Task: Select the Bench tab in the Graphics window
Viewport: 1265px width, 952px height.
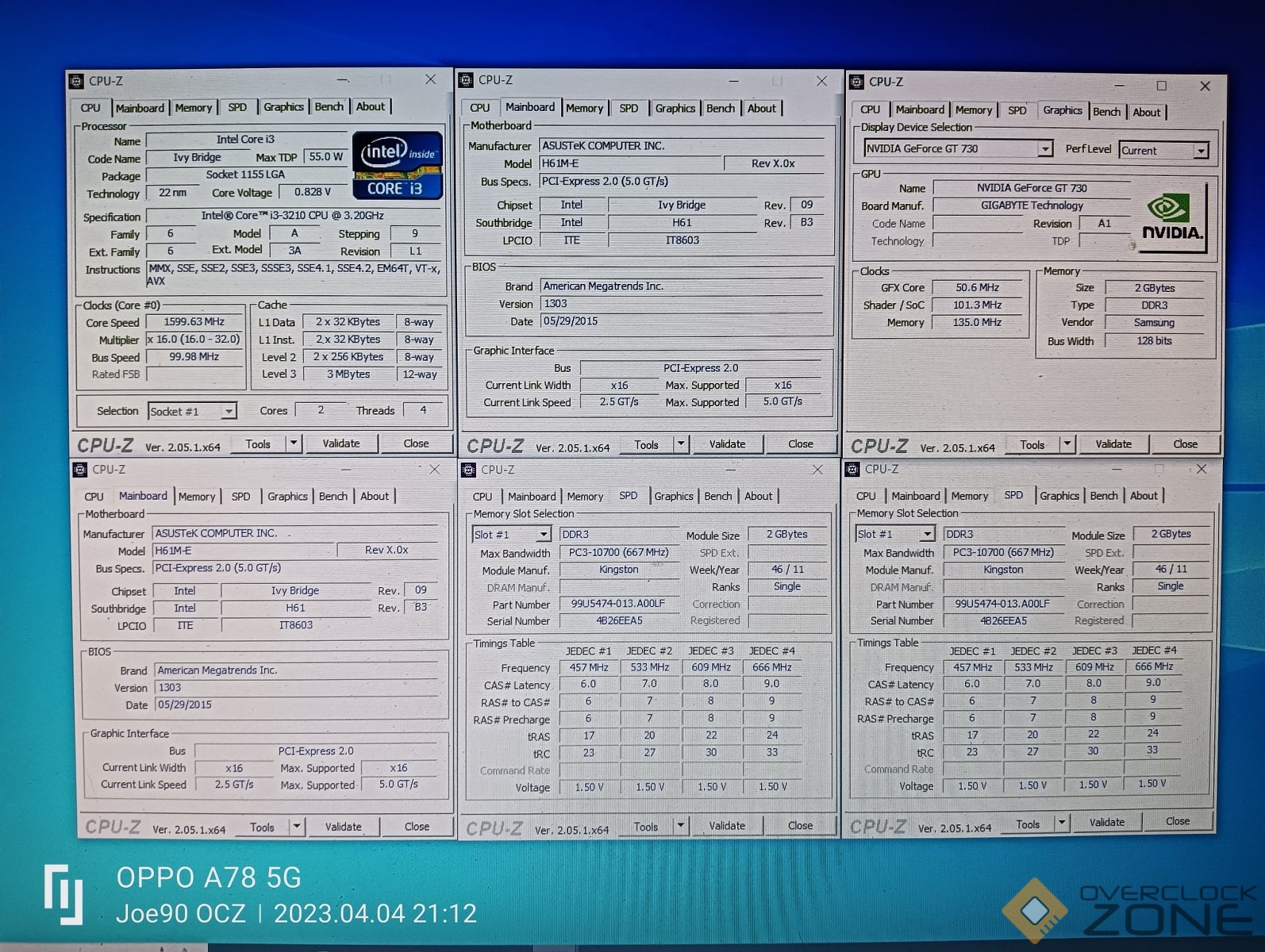Action: [x=1107, y=112]
